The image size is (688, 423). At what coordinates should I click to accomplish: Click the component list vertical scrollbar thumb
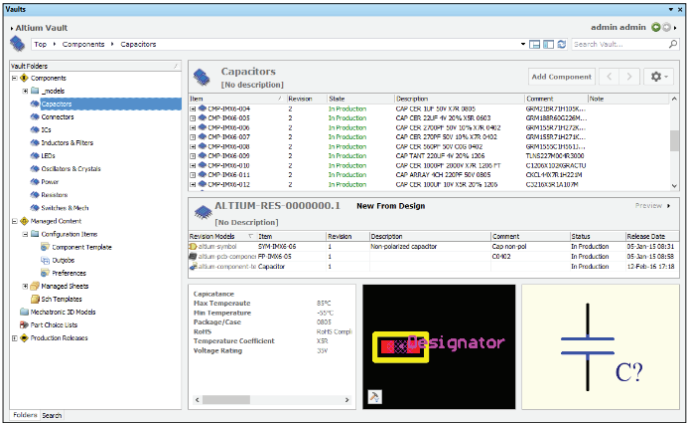click(x=674, y=141)
